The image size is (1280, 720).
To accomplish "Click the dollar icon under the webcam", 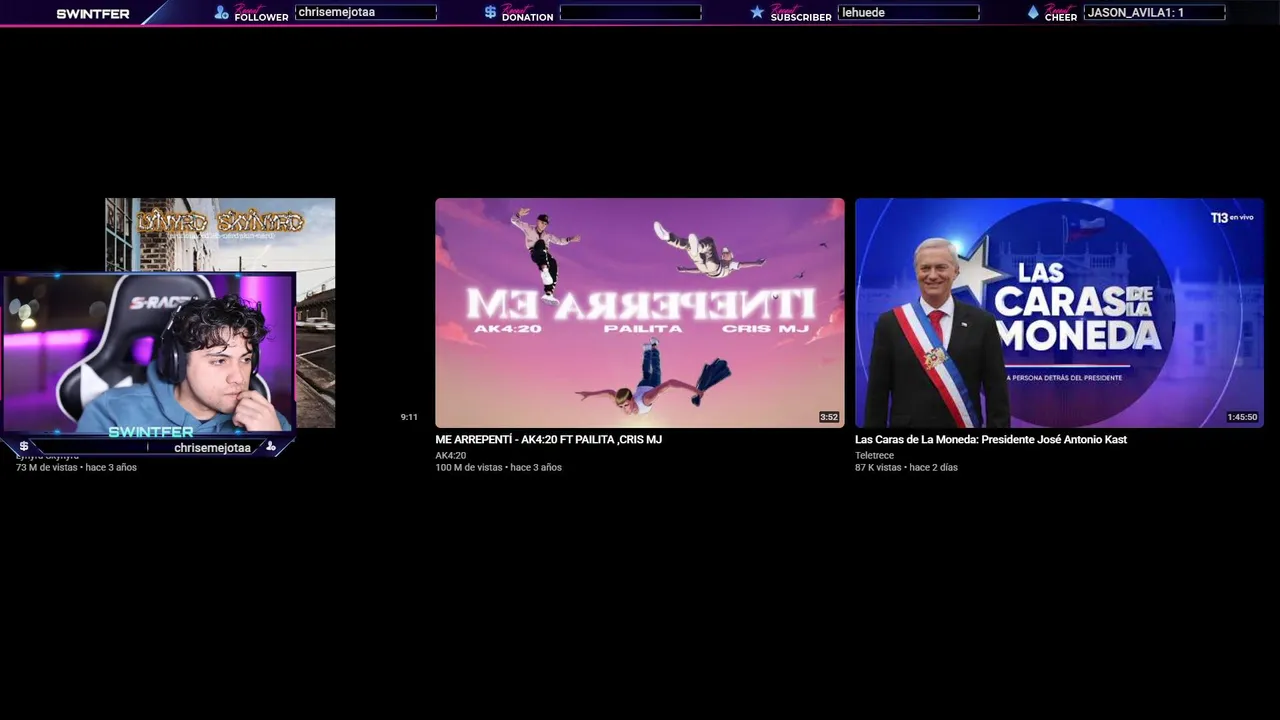I will [24, 446].
